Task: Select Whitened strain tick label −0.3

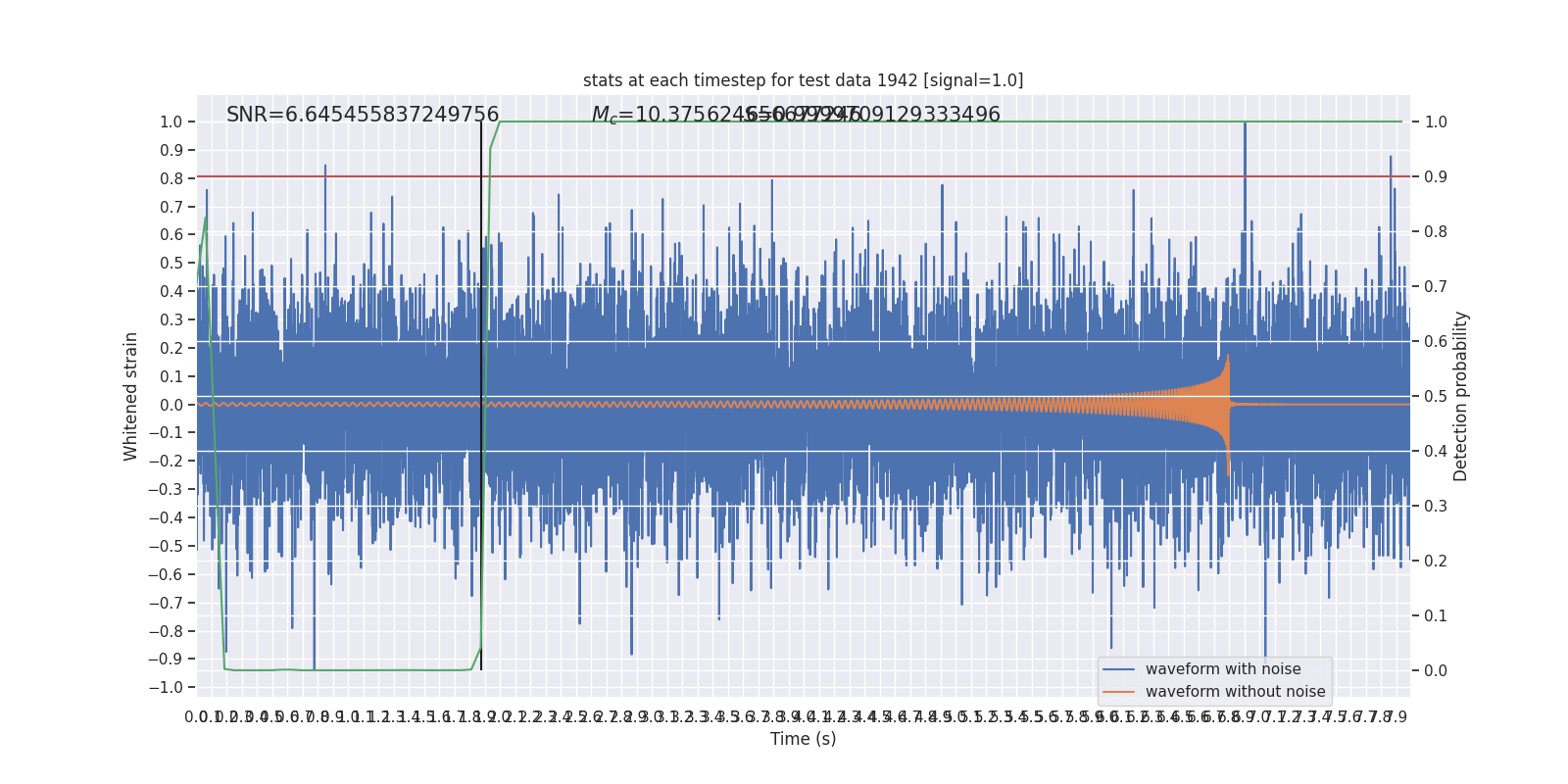Action: tap(166, 490)
